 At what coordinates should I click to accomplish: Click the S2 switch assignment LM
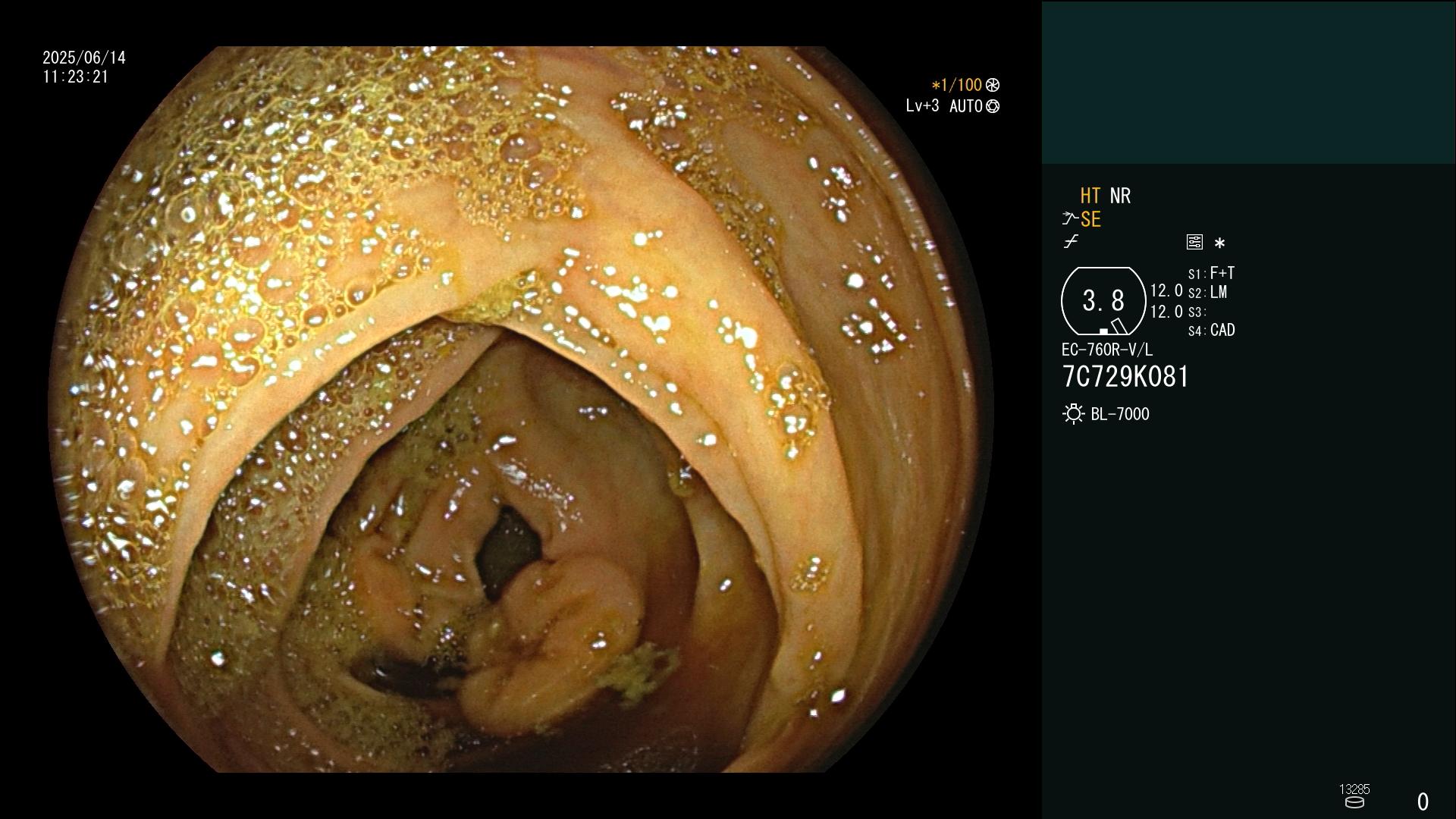click(1208, 292)
